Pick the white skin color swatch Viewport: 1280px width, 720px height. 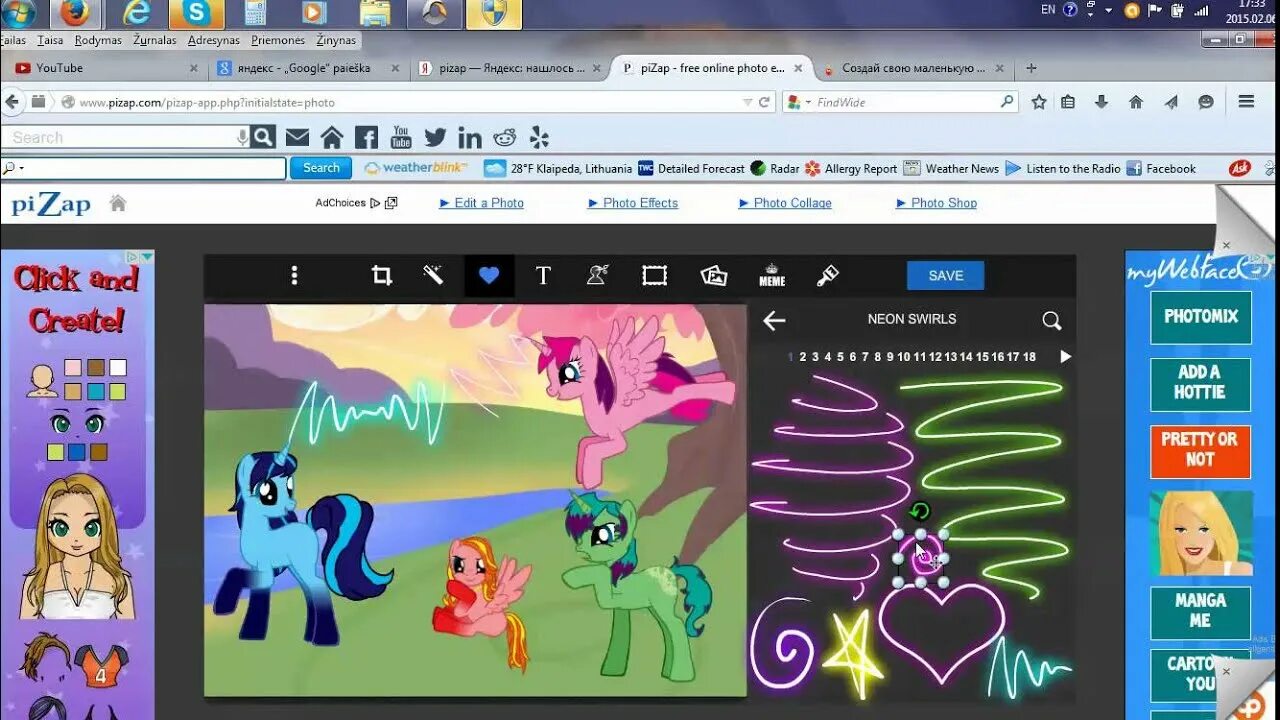point(118,367)
